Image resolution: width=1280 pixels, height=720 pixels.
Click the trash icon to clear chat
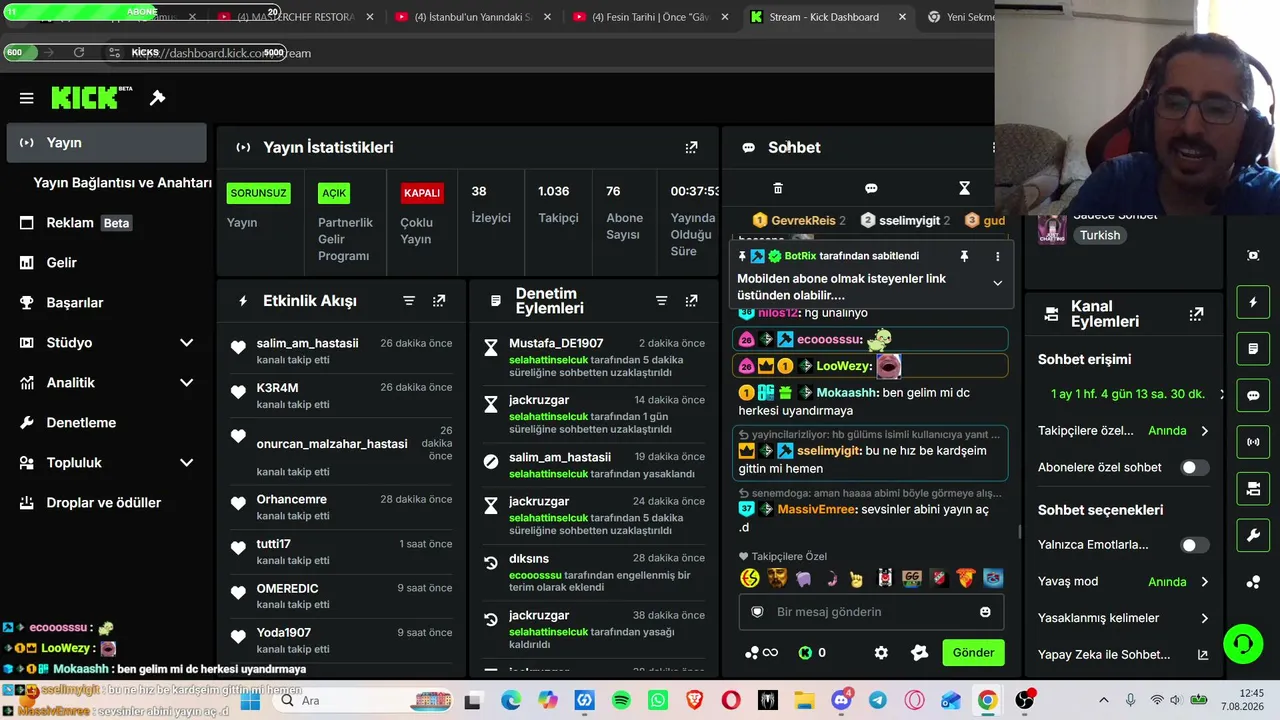coord(778,188)
